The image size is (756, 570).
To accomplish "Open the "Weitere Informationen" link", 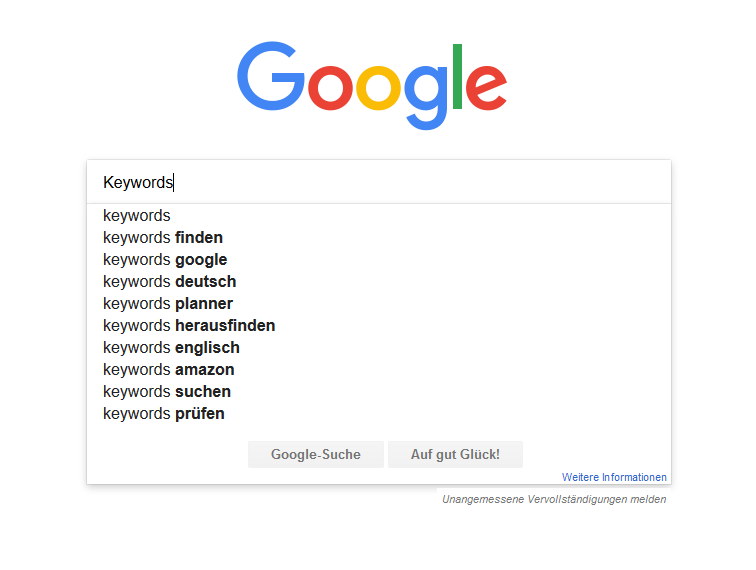I will 614,477.
